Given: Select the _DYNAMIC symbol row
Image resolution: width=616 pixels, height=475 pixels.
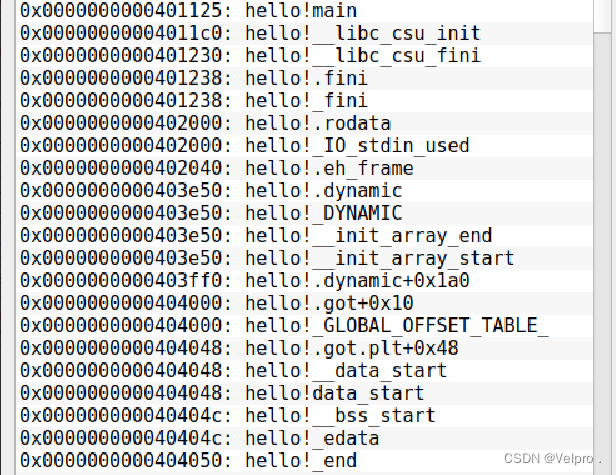Looking at the screenshot, I should pos(304,213).
